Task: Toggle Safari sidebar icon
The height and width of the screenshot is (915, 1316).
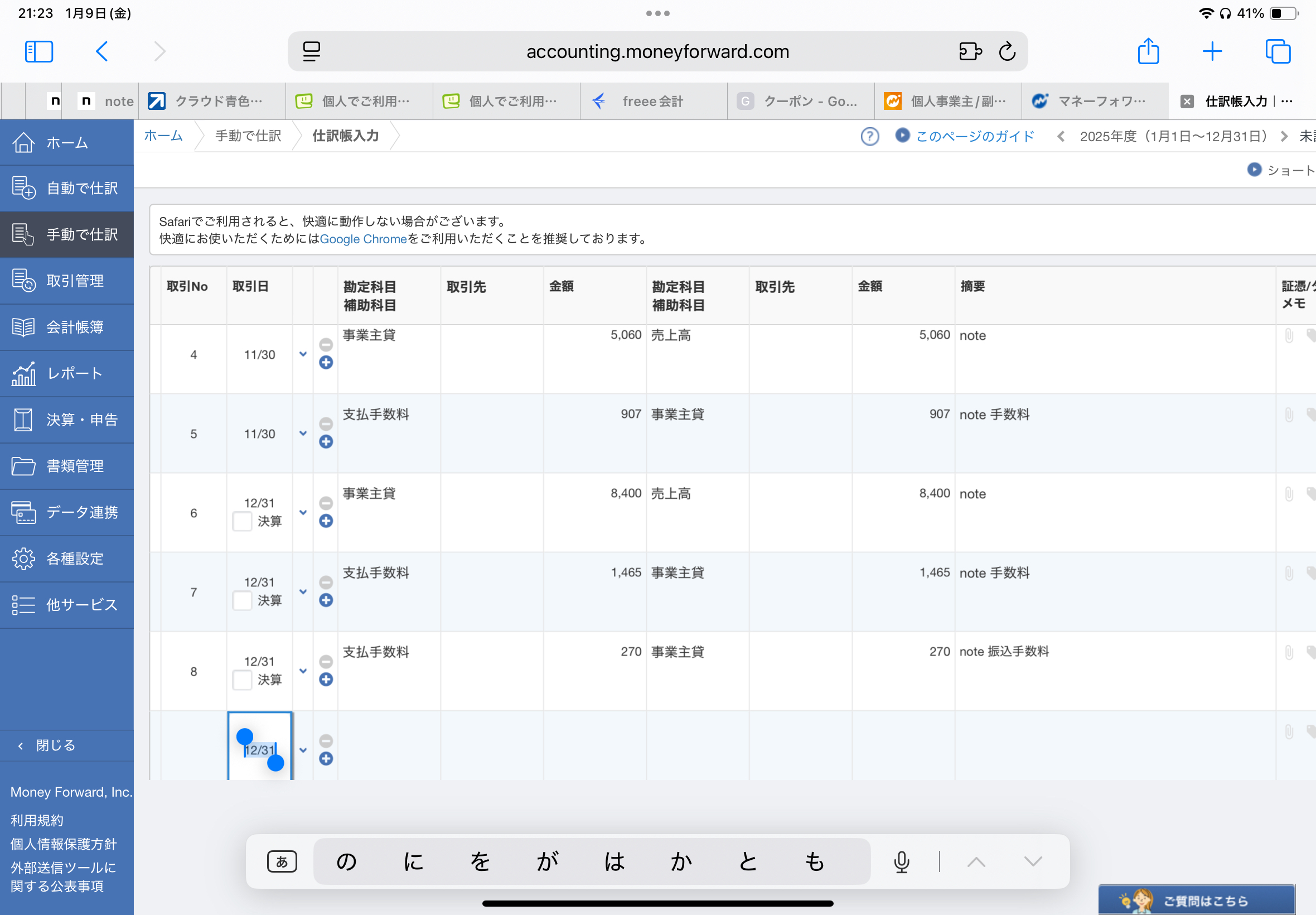Action: pos(39,51)
